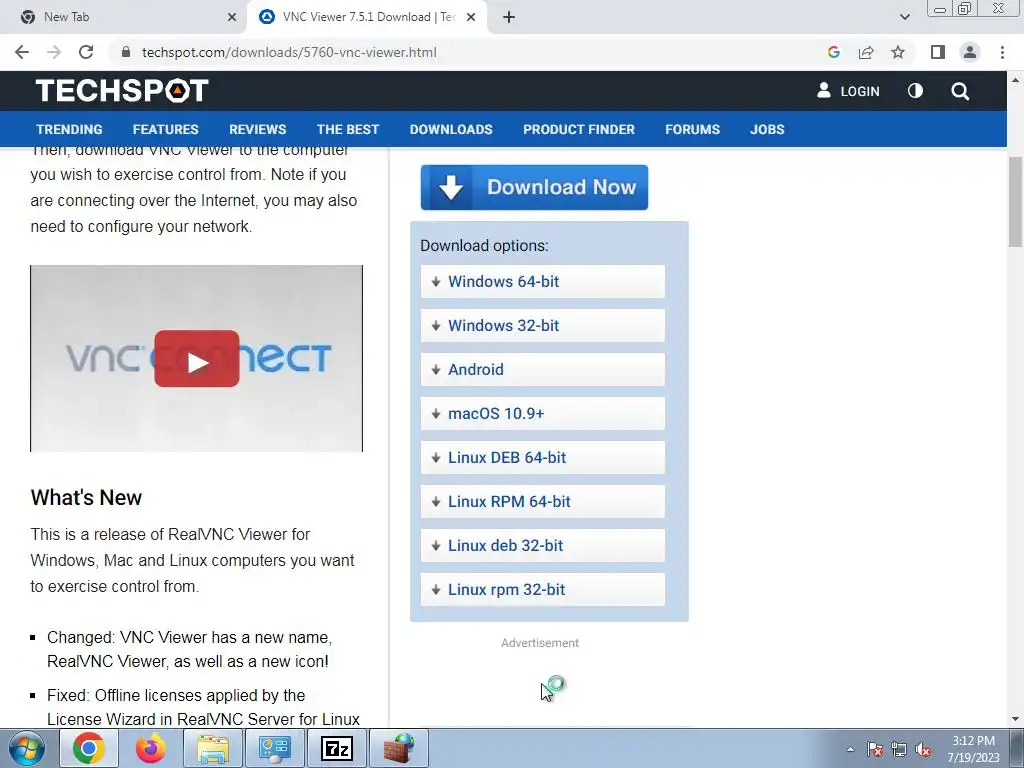Click the scrollbar up arrow

coord(1015,80)
